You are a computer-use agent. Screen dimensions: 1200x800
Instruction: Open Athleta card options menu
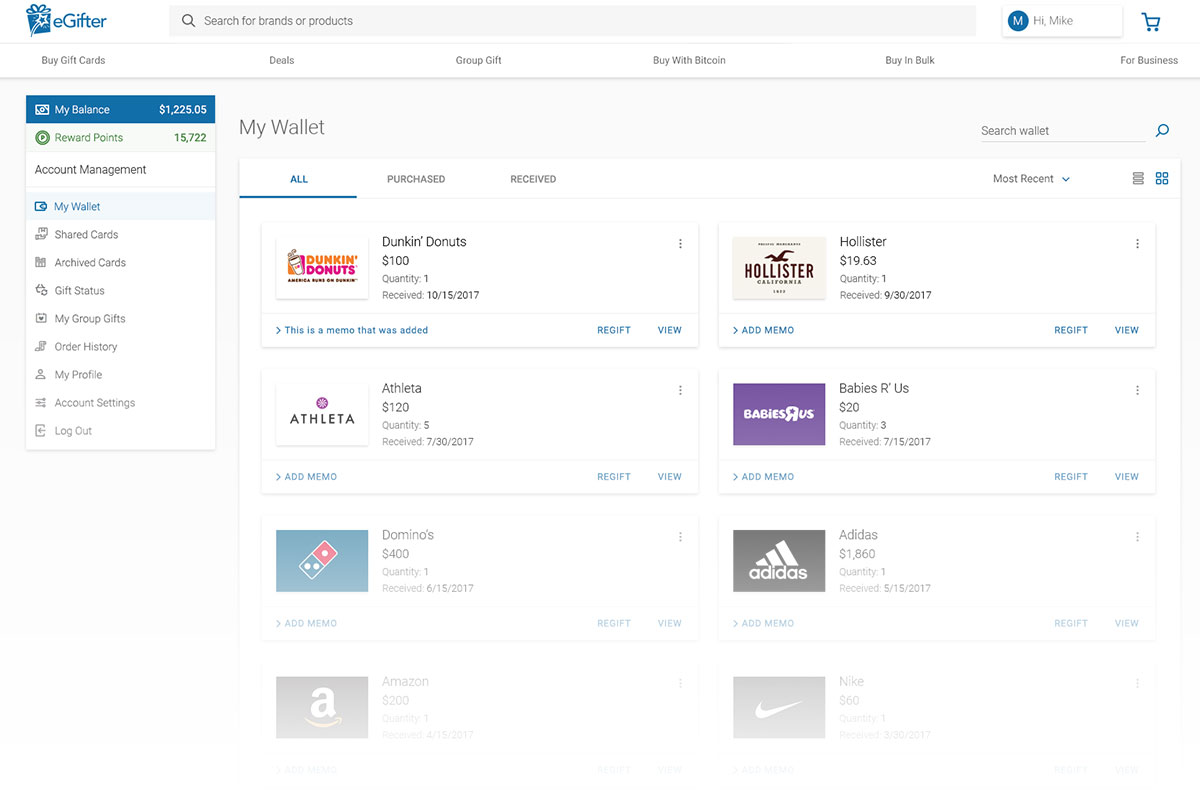[x=680, y=391]
